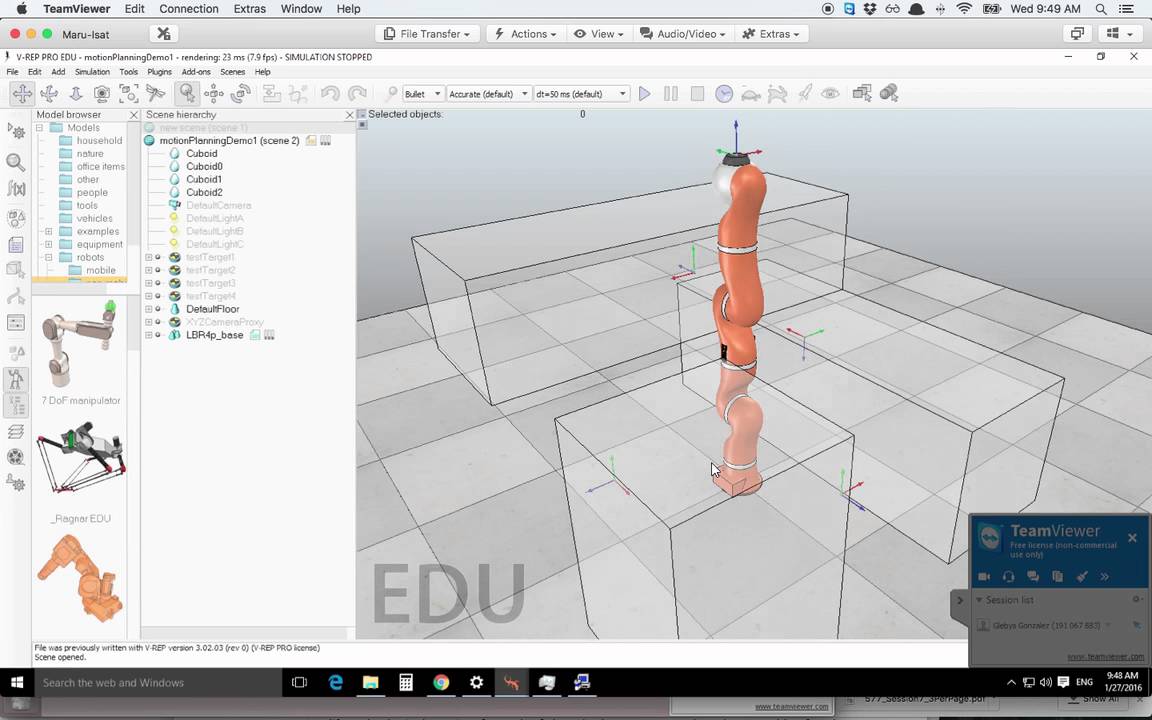The width and height of the screenshot is (1152, 720).
Task: Select the camera angle tool
Action: (102, 93)
